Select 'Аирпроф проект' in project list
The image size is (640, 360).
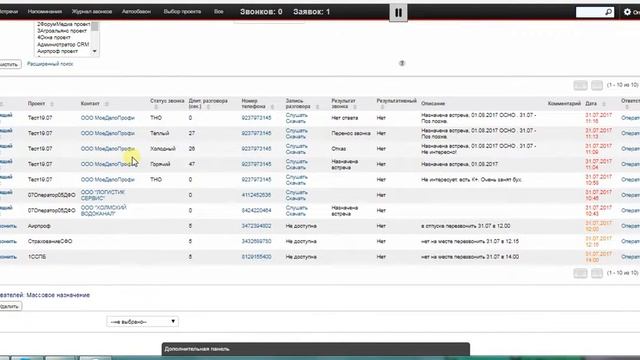coord(58,51)
